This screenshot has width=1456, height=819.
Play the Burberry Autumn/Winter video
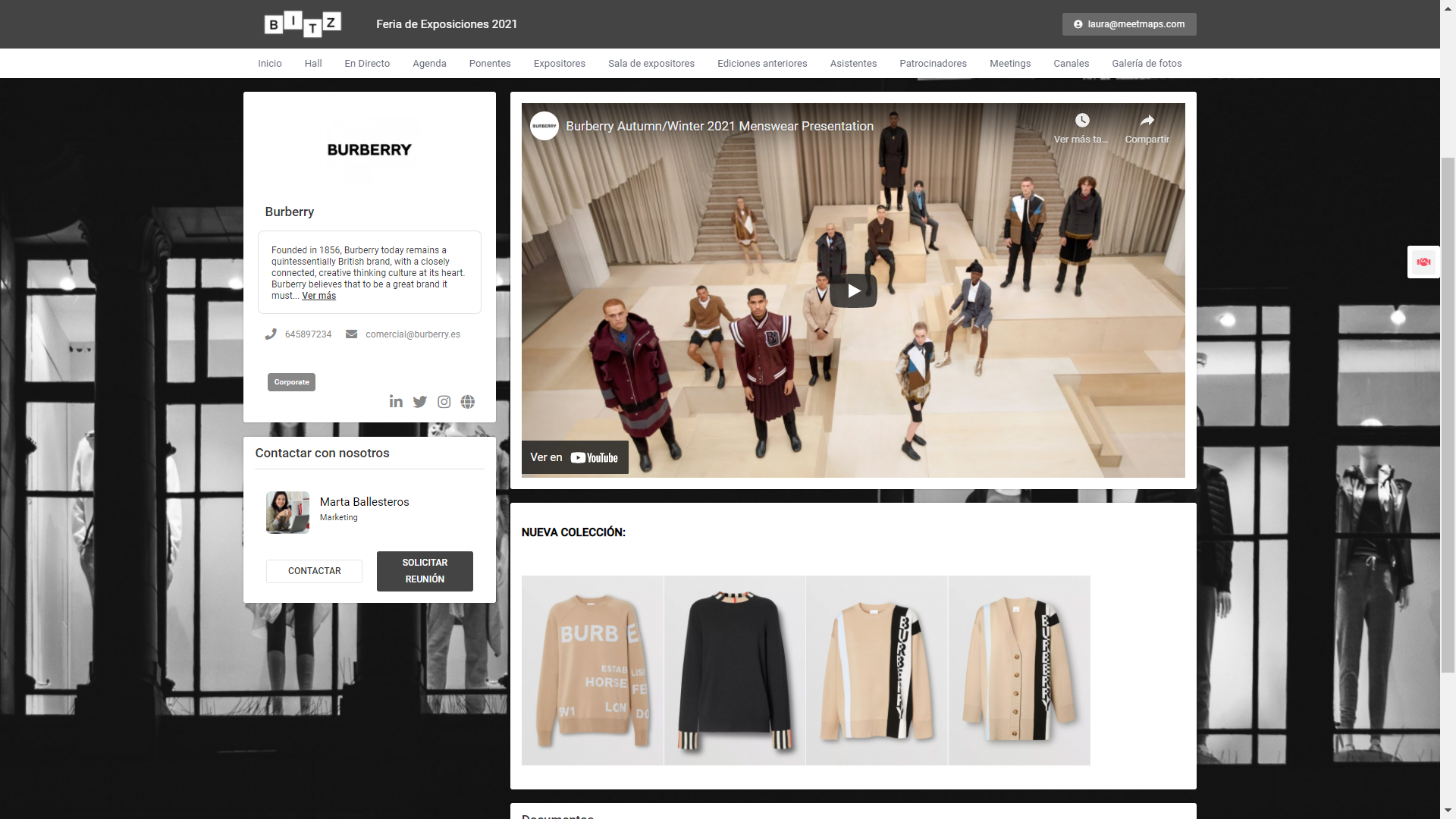[x=853, y=290]
